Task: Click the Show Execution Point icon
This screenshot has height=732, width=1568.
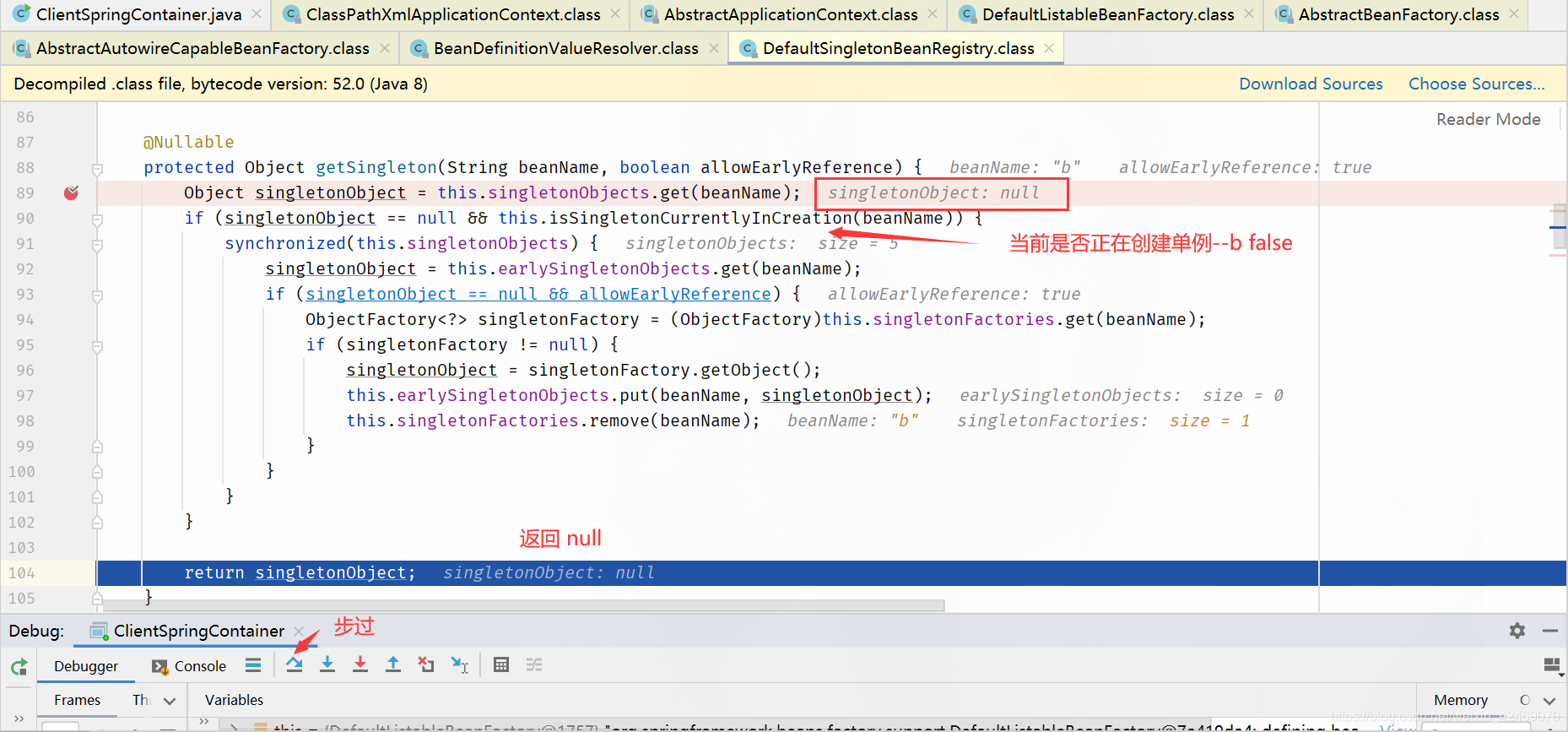Action: (x=253, y=665)
